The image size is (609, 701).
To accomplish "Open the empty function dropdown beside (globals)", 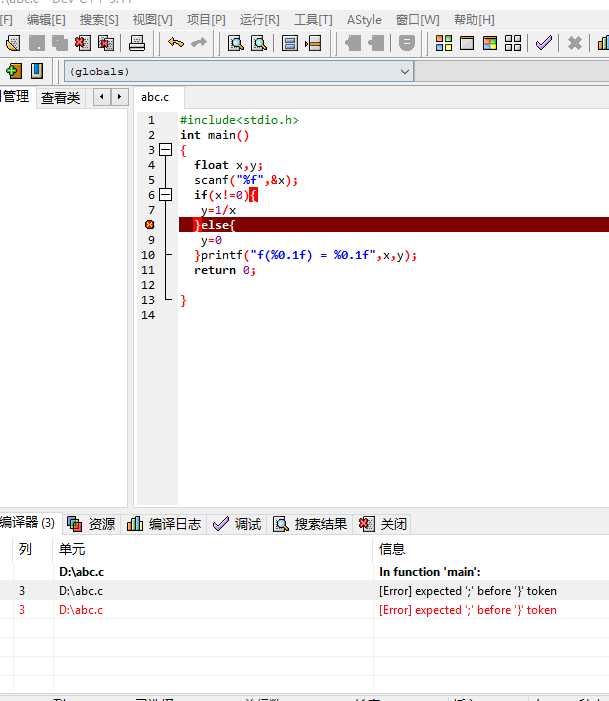I will (x=512, y=72).
